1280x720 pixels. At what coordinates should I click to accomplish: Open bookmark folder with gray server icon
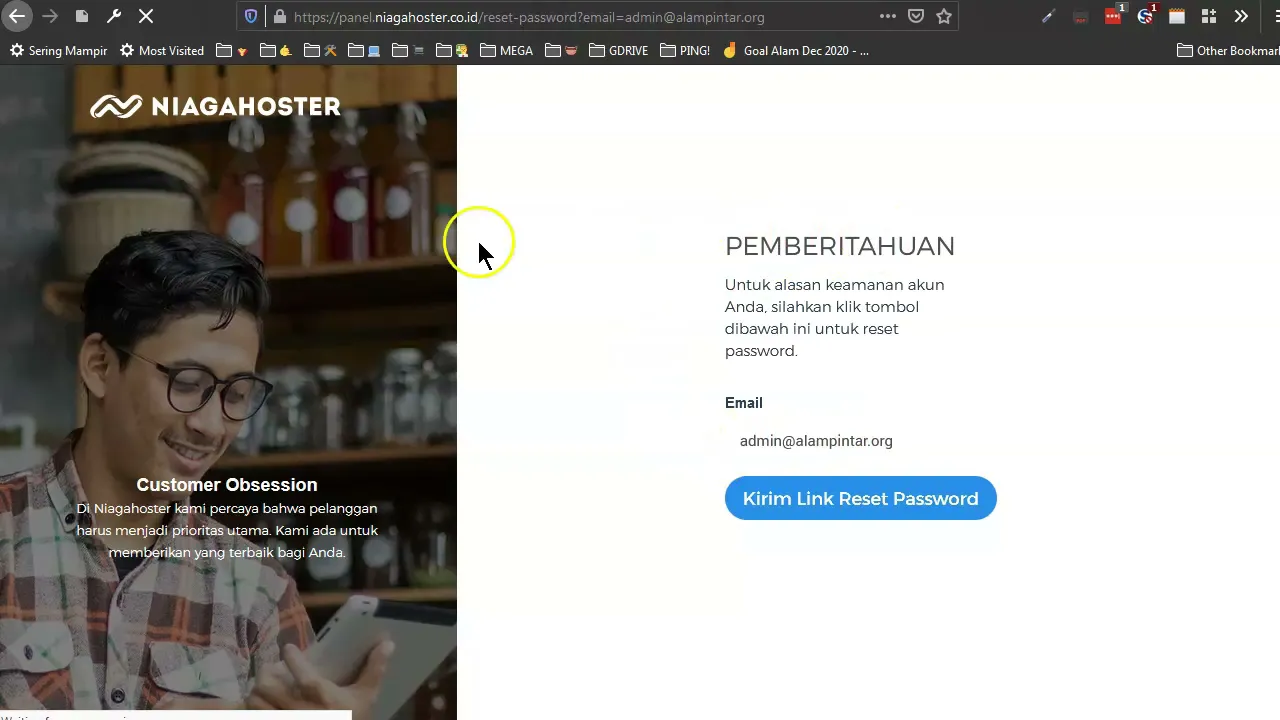coord(408,51)
